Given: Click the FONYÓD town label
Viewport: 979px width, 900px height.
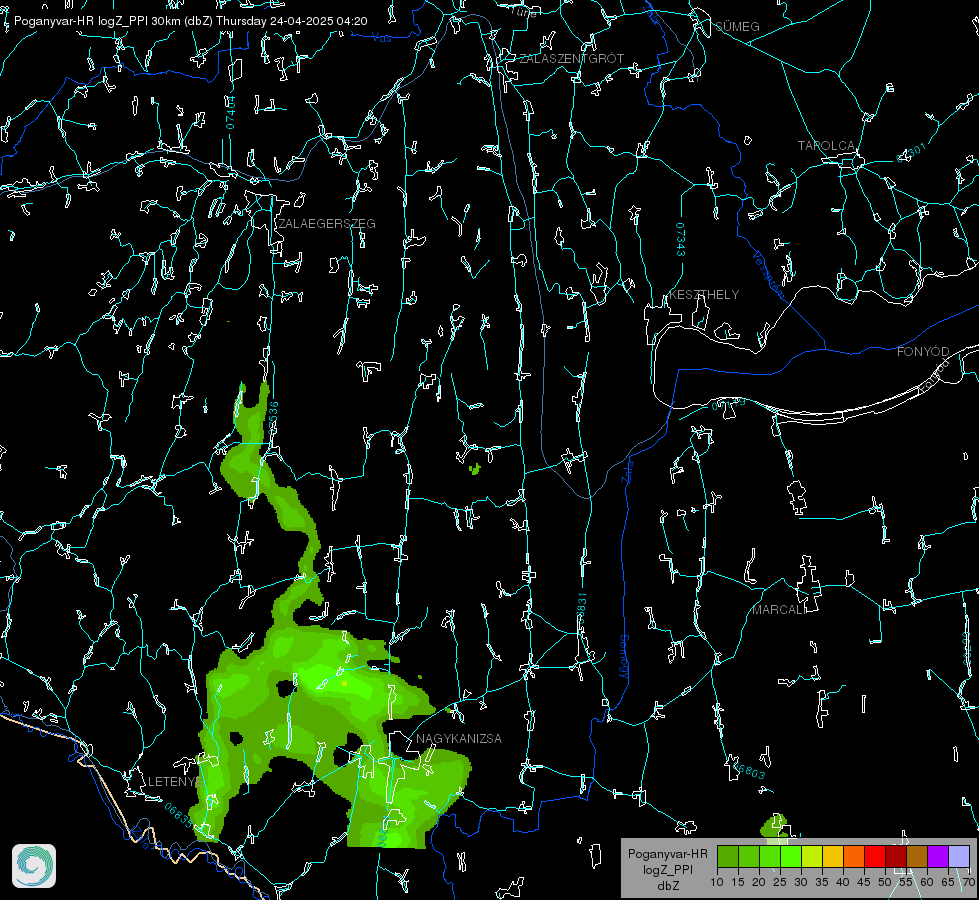Looking at the screenshot, I should click(x=923, y=352).
